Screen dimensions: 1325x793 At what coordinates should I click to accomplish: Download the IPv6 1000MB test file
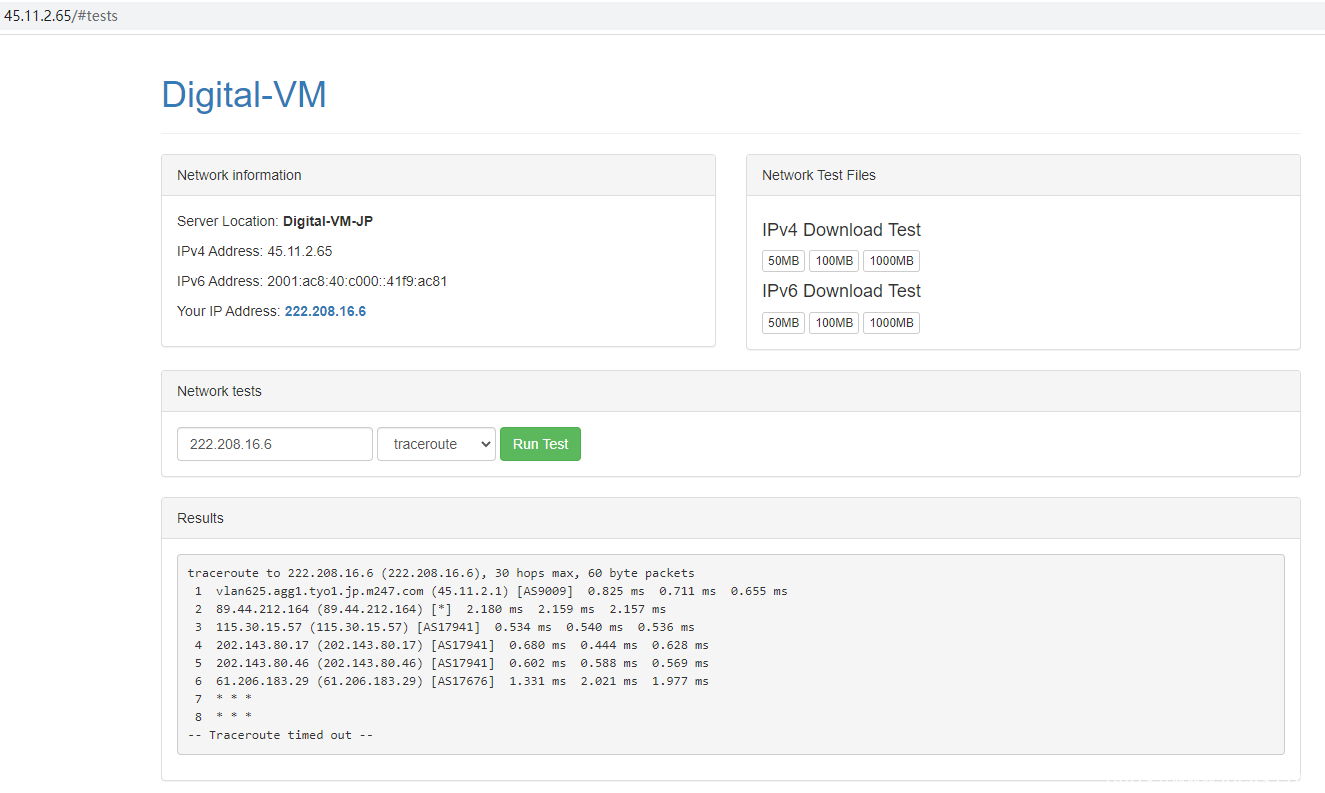pos(891,323)
